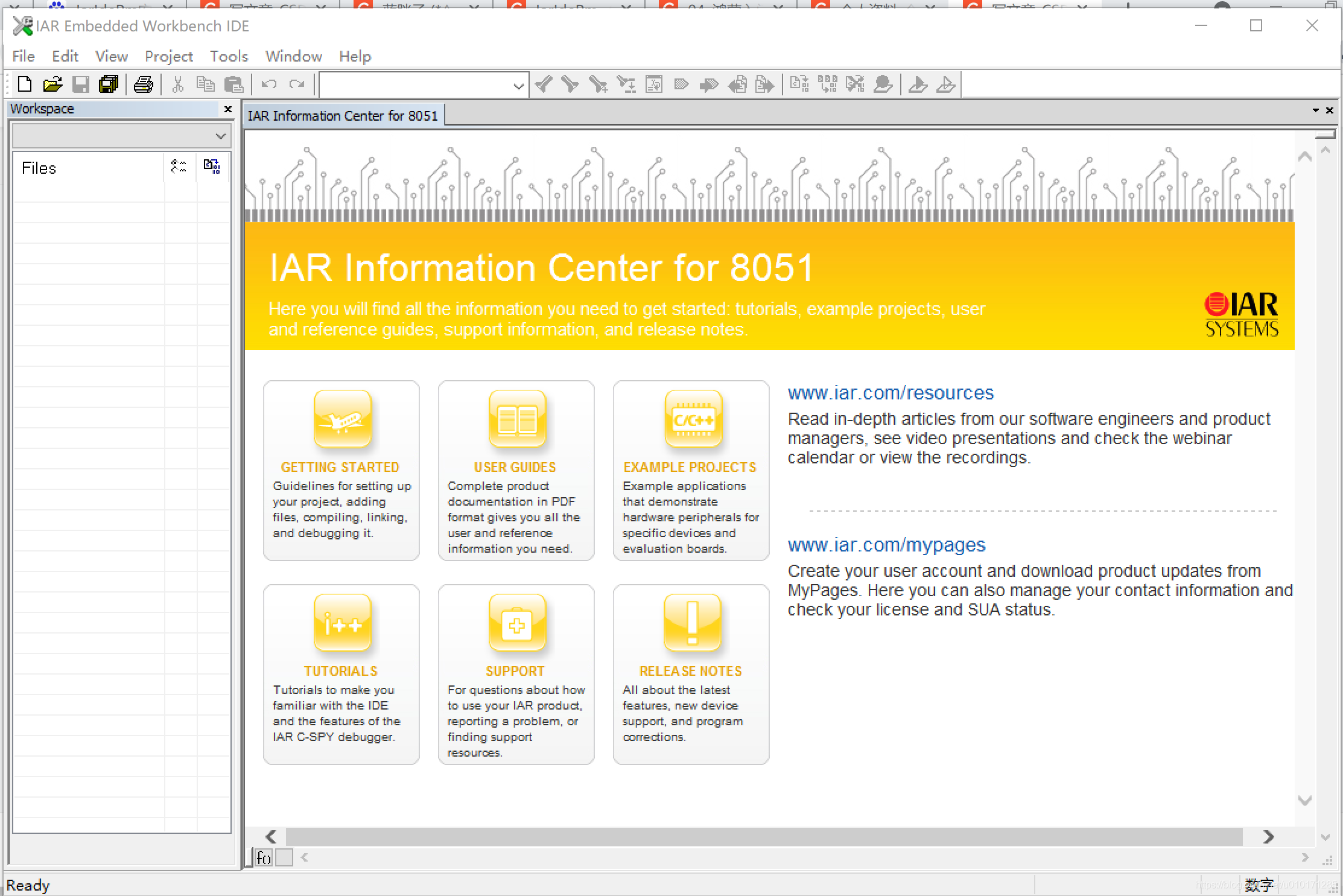Viewport: 1343px width, 896px height.
Task: Open the User Guides book icon
Action: click(x=517, y=419)
